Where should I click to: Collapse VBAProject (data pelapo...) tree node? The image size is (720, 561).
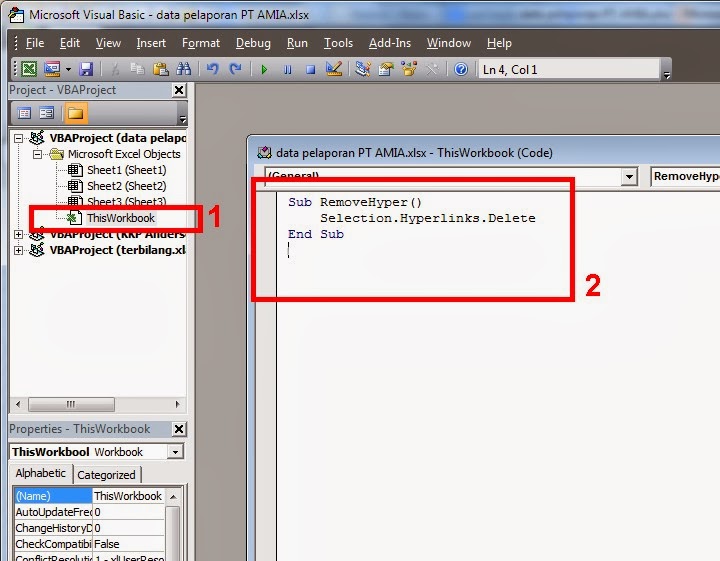point(18,138)
